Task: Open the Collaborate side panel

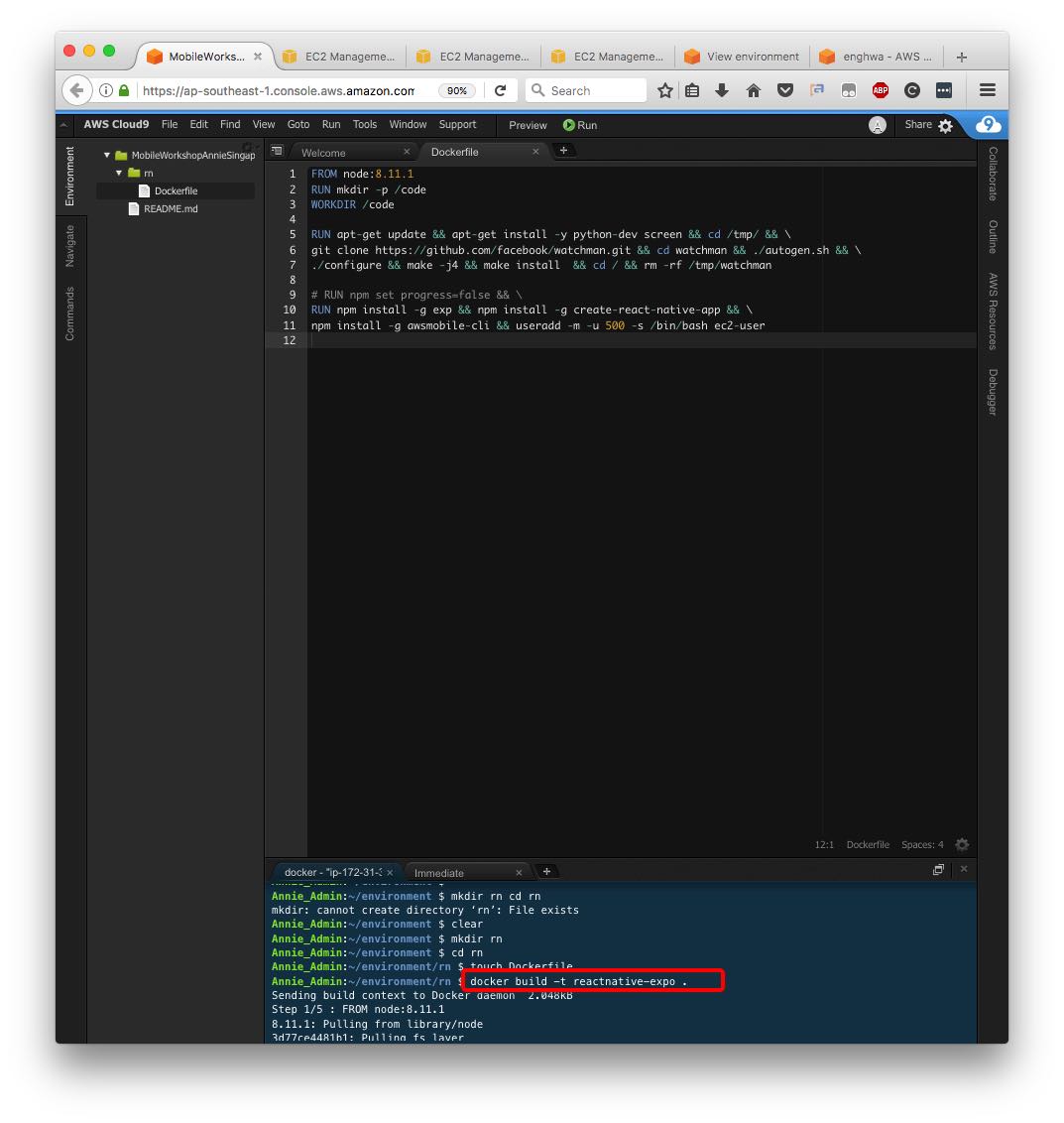Action: pyautogui.click(x=994, y=174)
